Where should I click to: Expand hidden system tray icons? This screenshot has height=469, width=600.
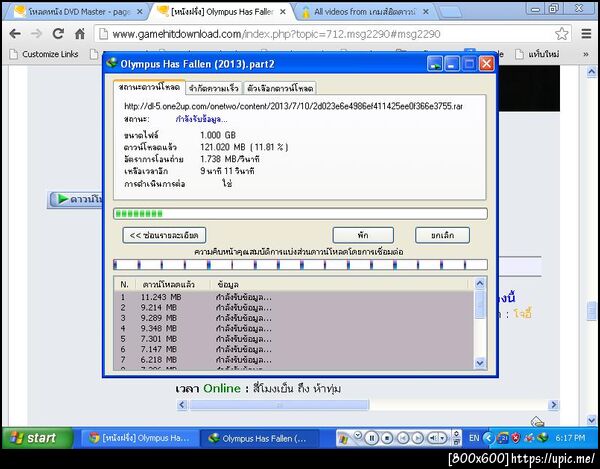[x=488, y=438]
